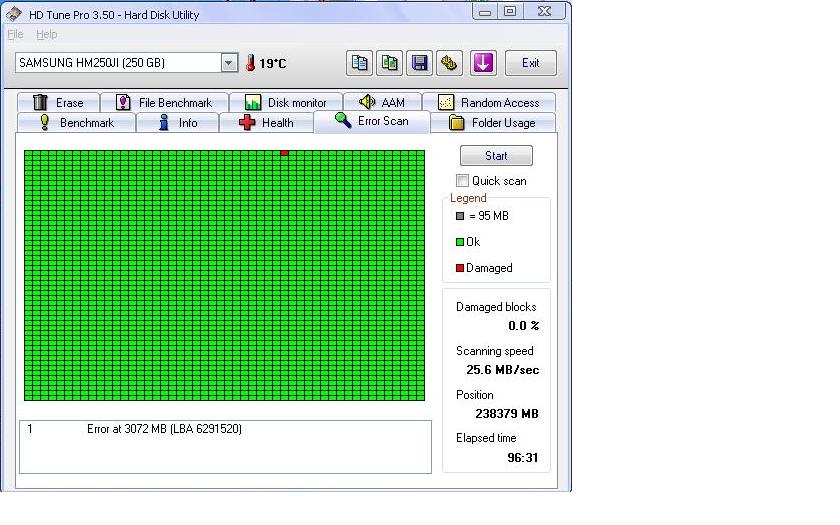Click the floppy disk save screenshot icon
The height and width of the screenshot is (525, 840).
coord(419,63)
